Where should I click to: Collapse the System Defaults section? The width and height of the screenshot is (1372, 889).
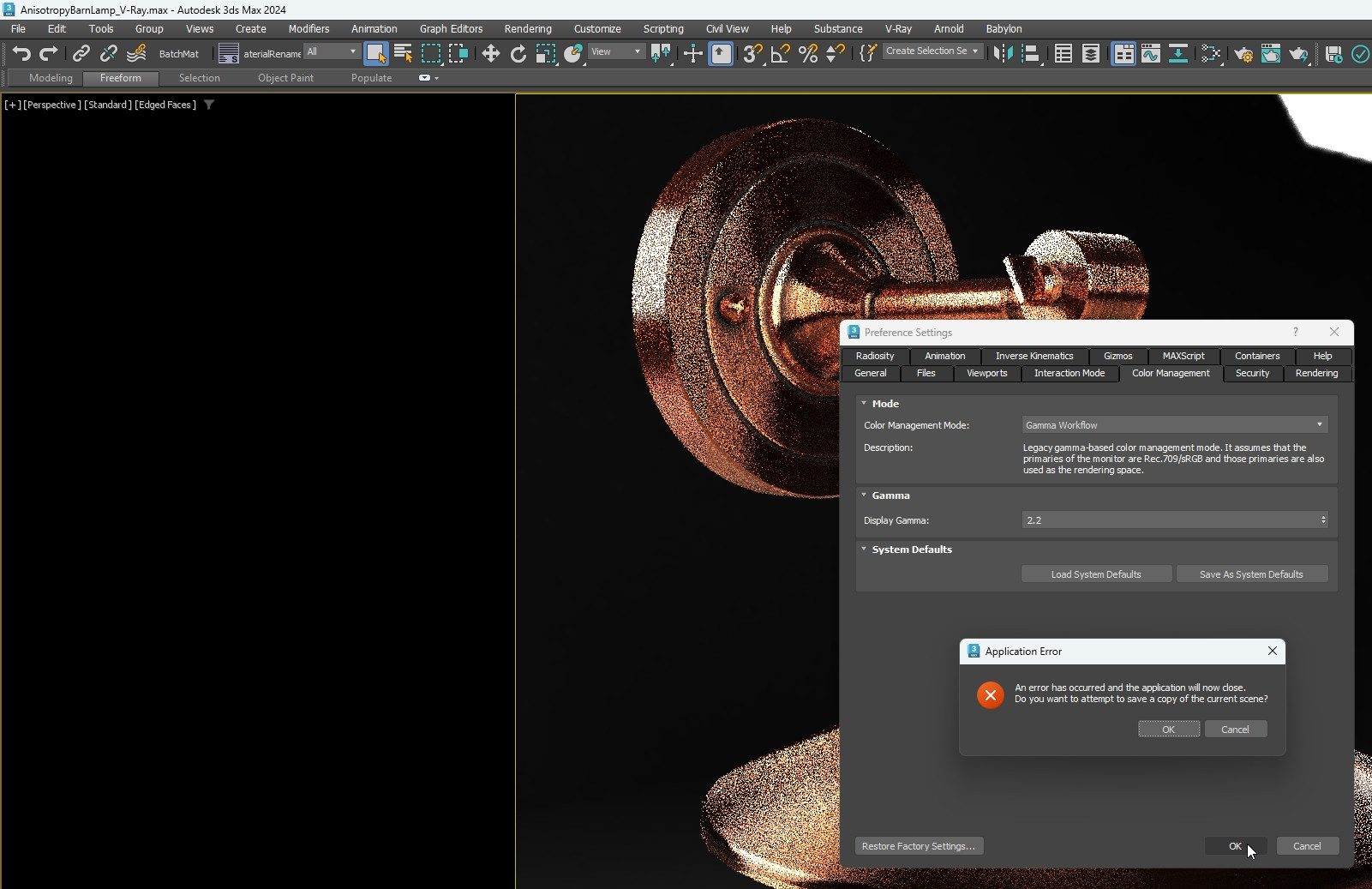click(x=864, y=549)
